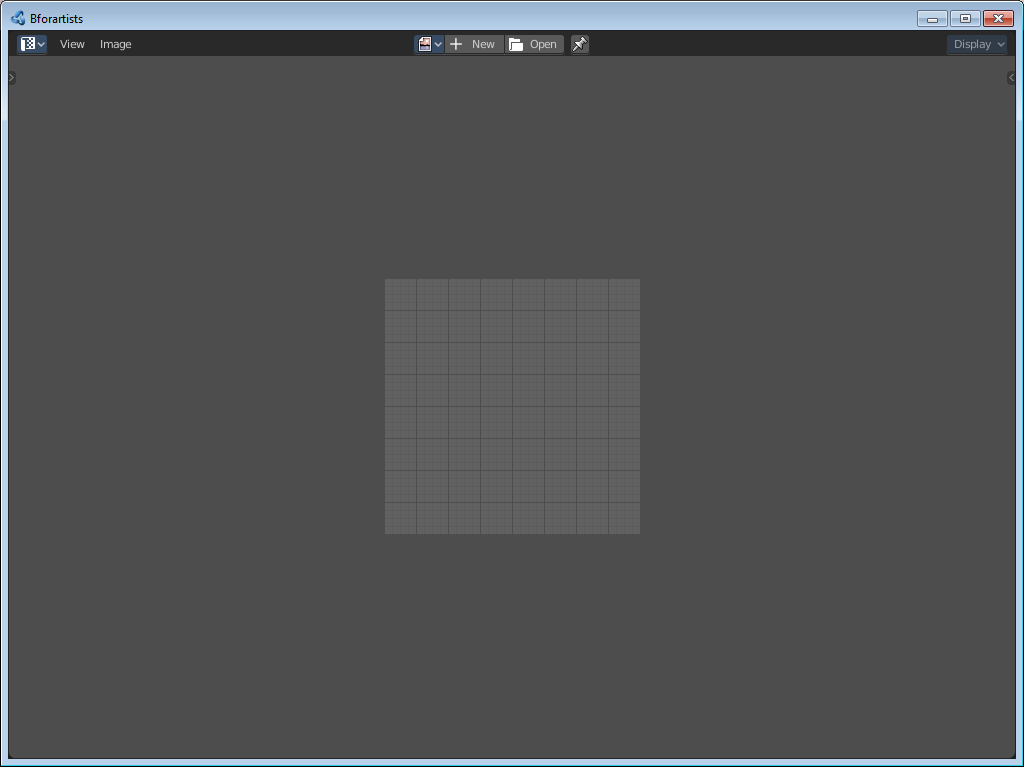Open the View menu
This screenshot has width=1024, height=768.
pos(72,44)
